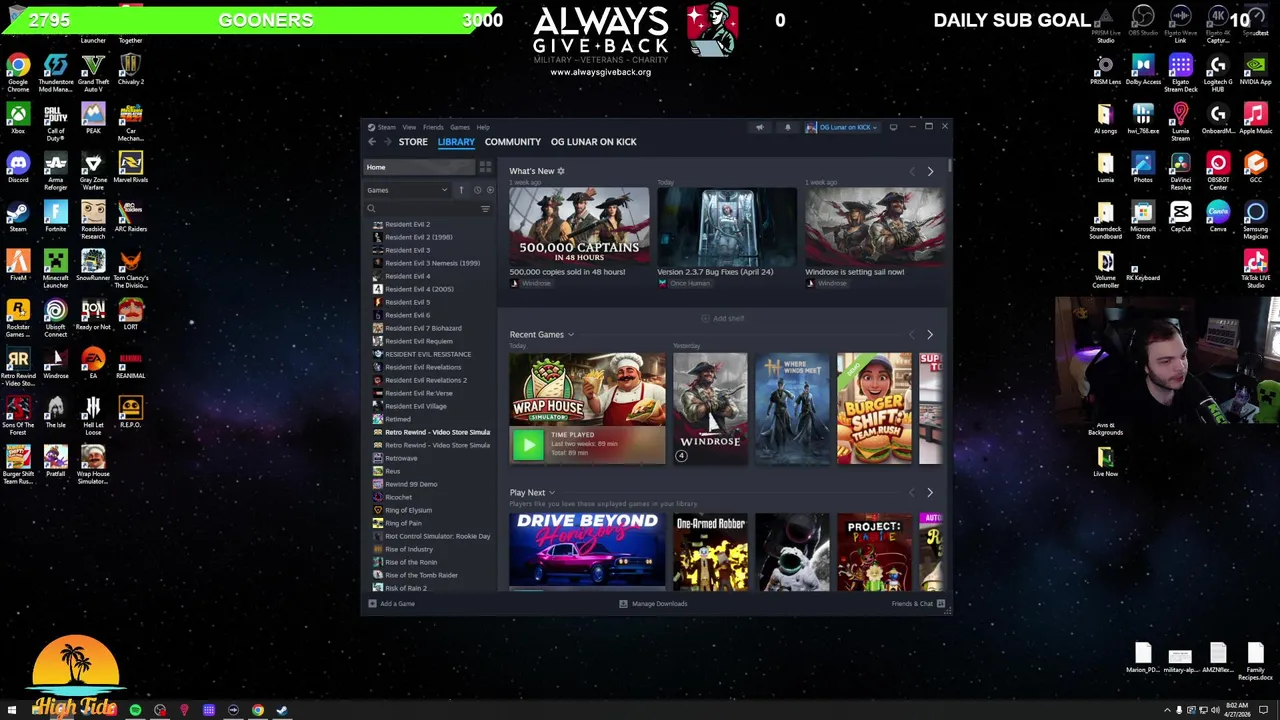Screen dimensions: 1280x720
Task: Select Resident Evil 4 (2005) in game list
Action: [x=419, y=289]
